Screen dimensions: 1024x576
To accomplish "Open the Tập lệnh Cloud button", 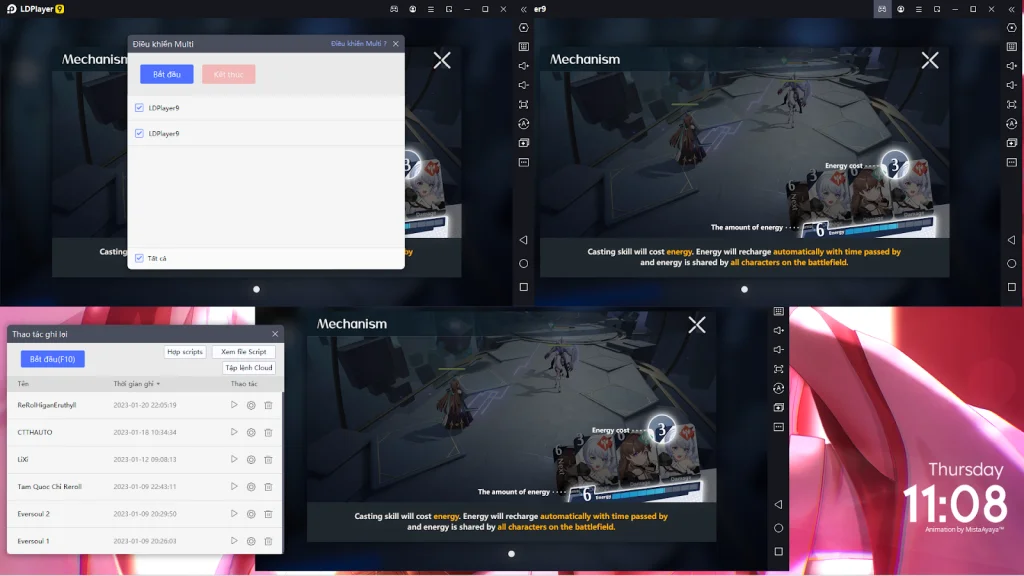I will coord(249,368).
